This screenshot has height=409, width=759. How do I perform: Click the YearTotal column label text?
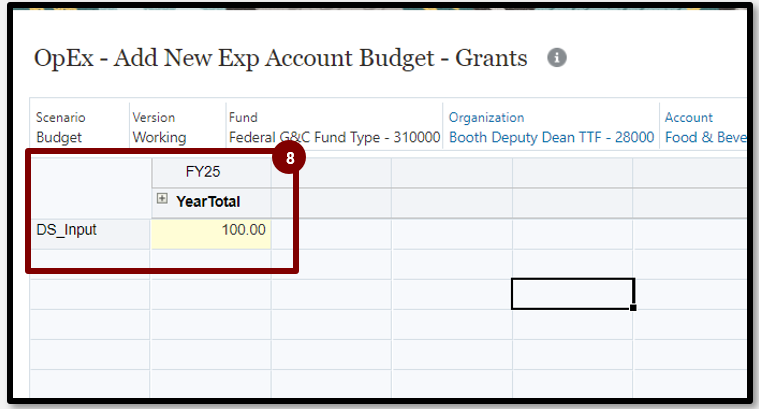click(208, 201)
